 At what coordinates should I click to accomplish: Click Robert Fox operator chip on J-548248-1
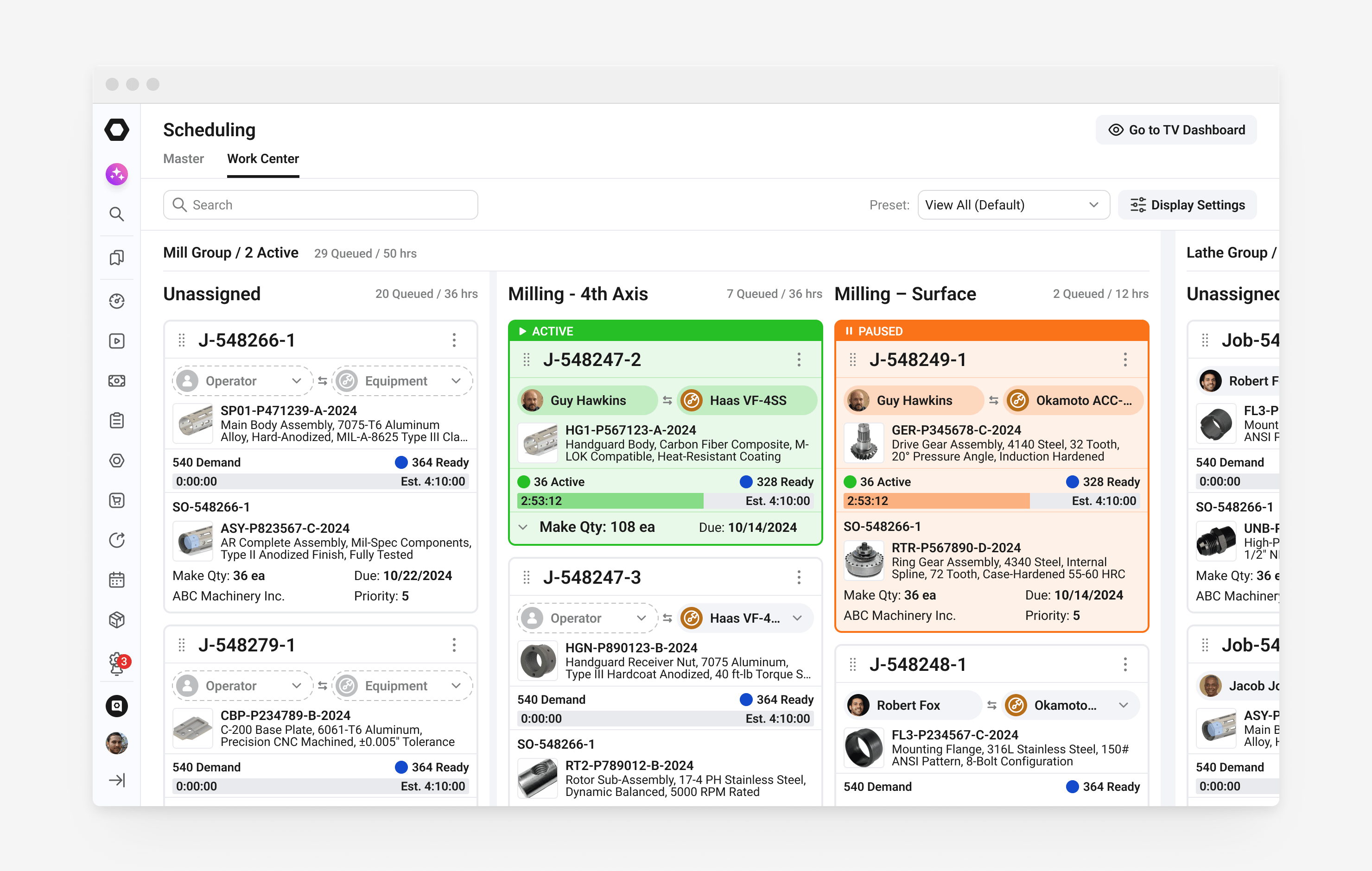(x=912, y=705)
